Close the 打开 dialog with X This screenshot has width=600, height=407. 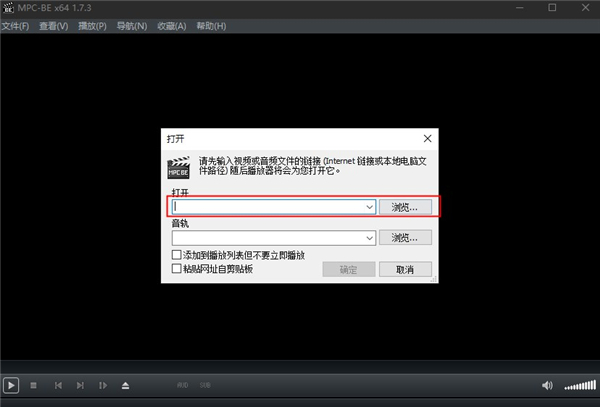427,138
